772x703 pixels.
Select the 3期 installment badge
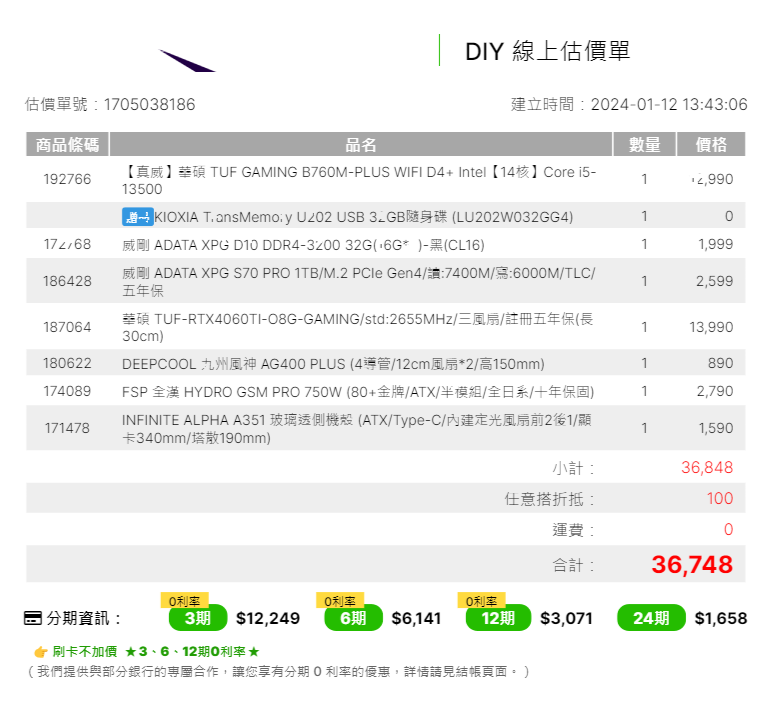click(198, 618)
